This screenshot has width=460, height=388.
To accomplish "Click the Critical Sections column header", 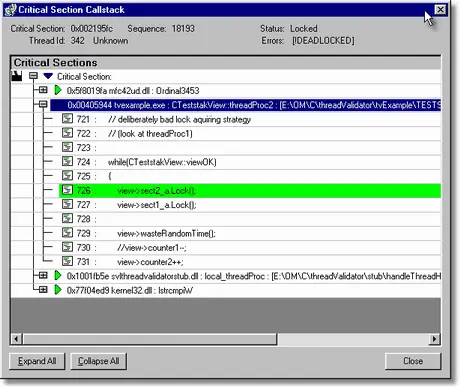I will coord(225,62).
